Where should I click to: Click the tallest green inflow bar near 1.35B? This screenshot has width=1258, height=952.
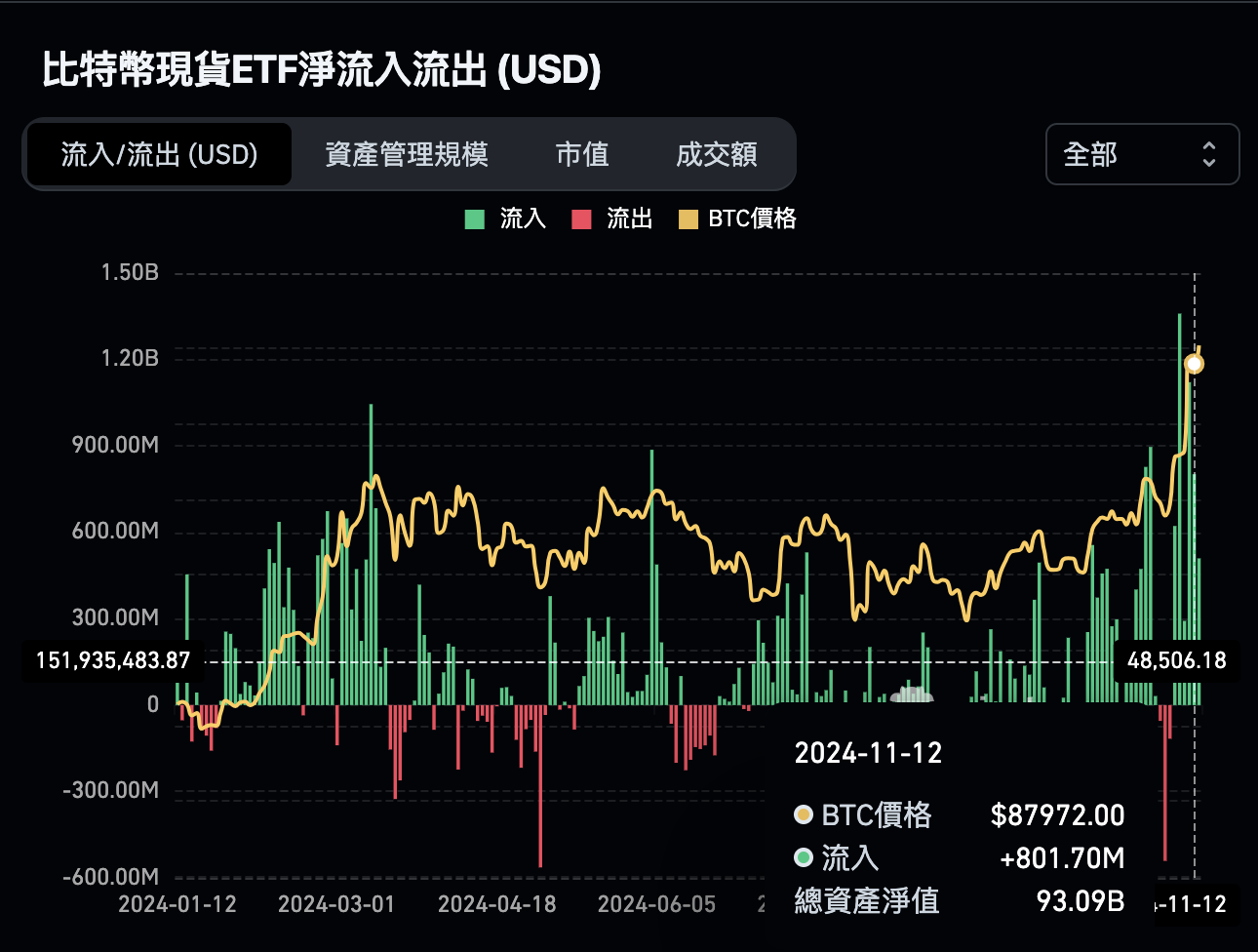[x=1179, y=508]
